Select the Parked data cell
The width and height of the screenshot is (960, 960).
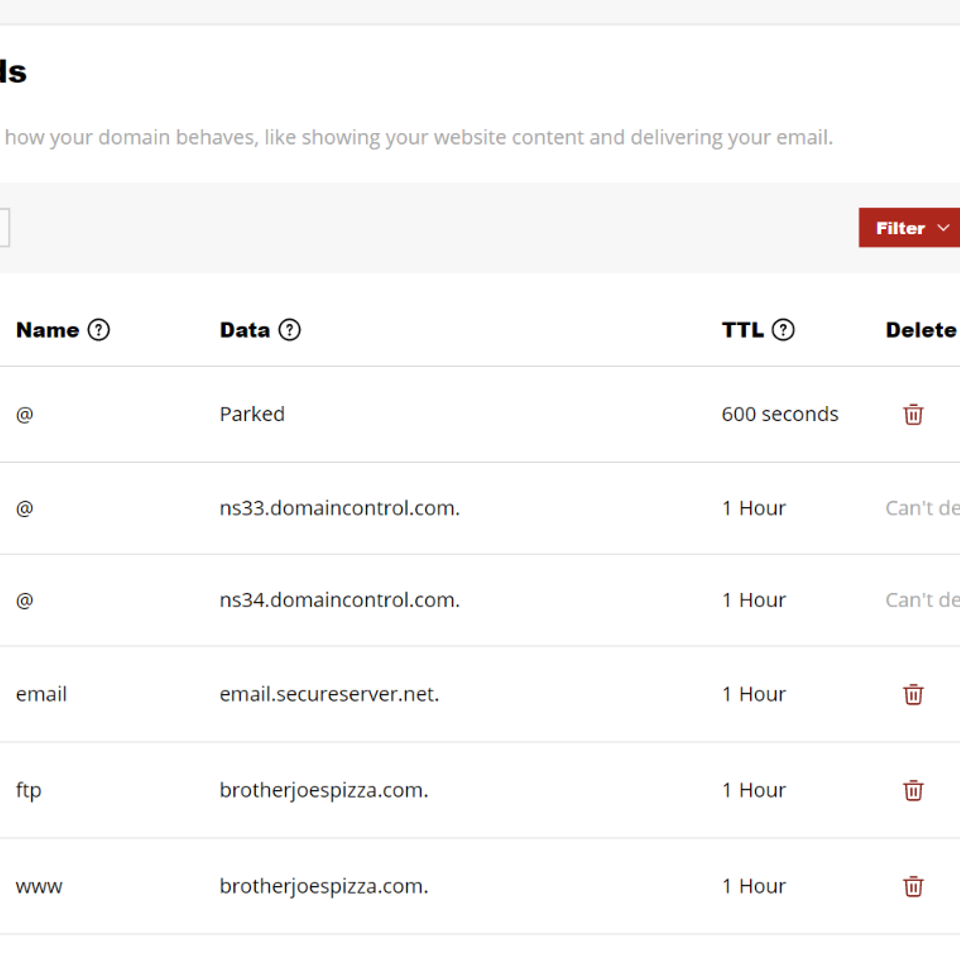pos(252,414)
